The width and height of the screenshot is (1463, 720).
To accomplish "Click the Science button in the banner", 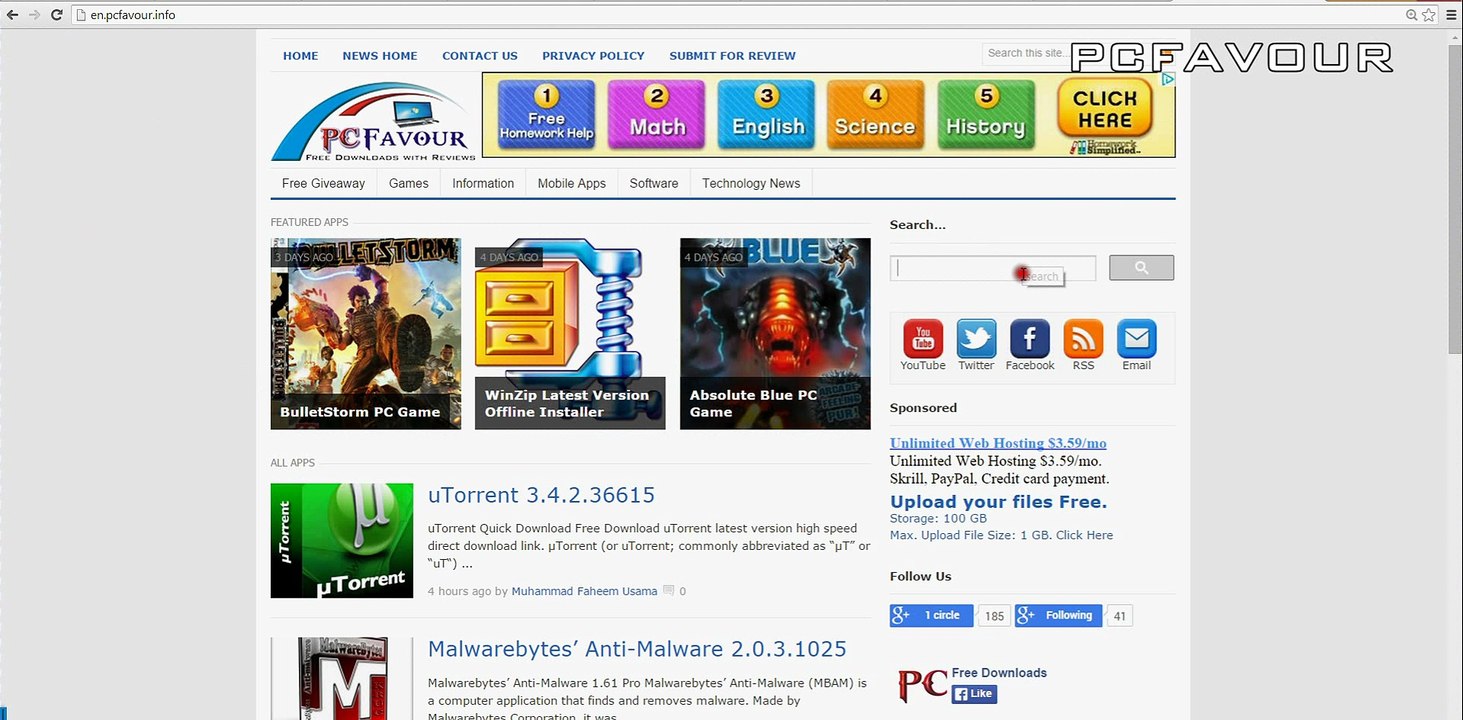I will point(875,115).
